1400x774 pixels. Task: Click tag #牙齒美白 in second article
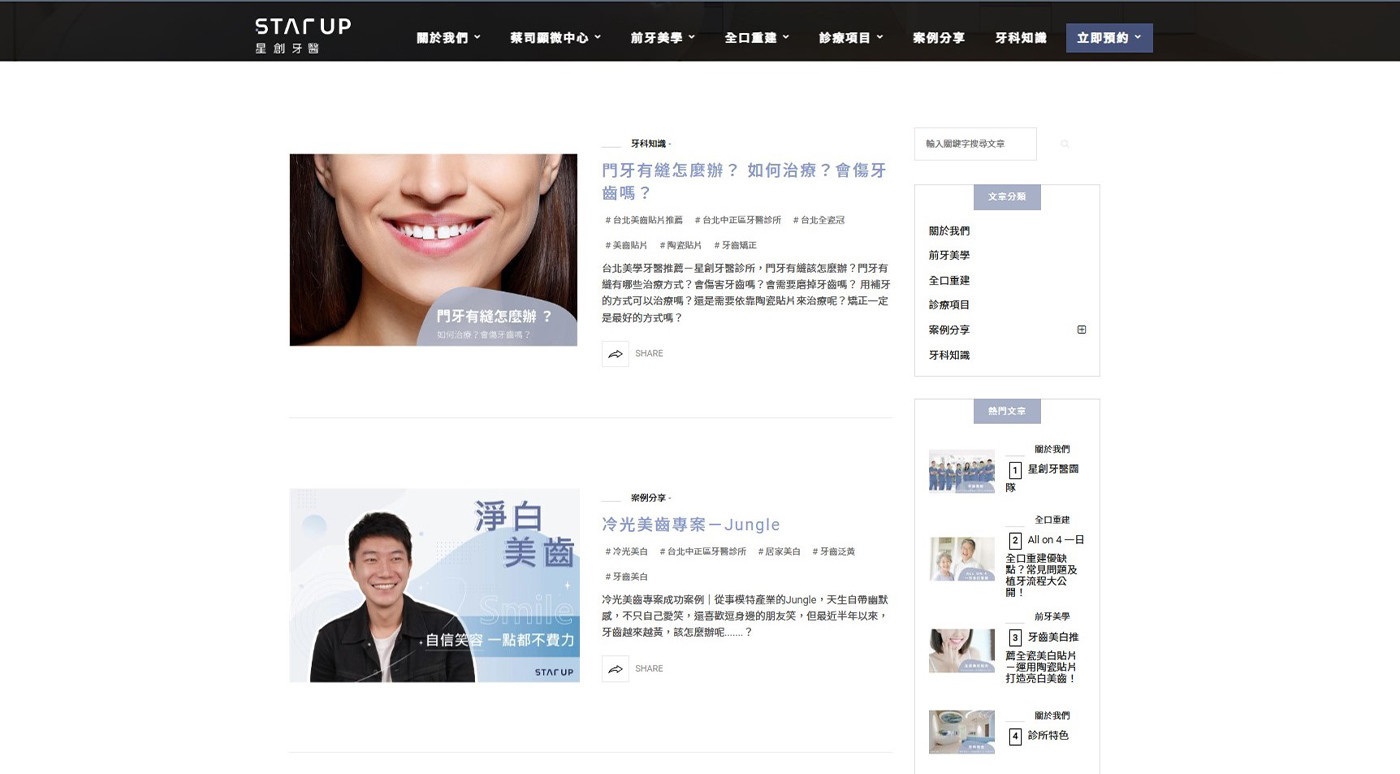tap(626, 577)
